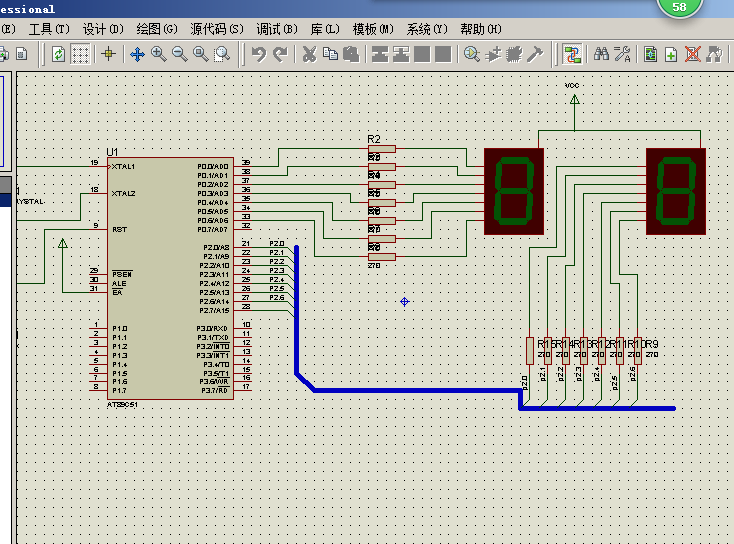Click Zoom to view entire sheet
The height and width of the screenshot is (544, 734).
point(201,54)
